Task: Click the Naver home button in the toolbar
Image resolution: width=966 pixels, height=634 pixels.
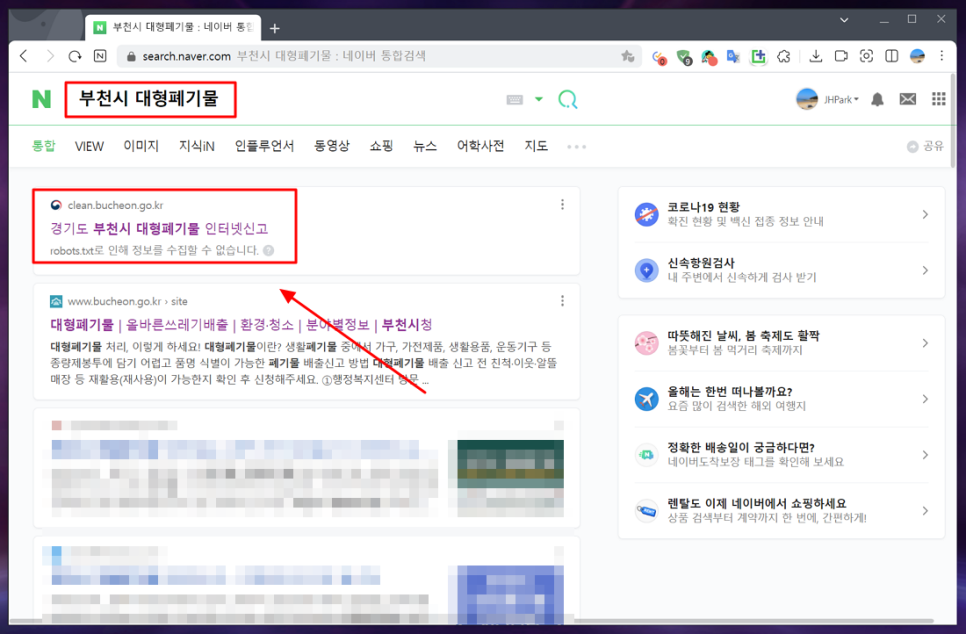Action: [100, 56]
